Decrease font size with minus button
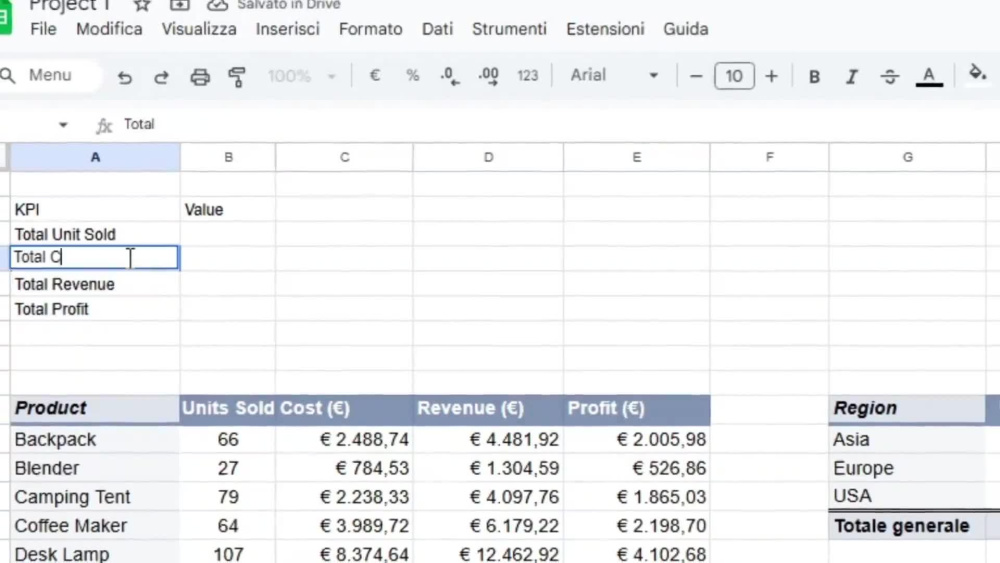 click(696, 77)
